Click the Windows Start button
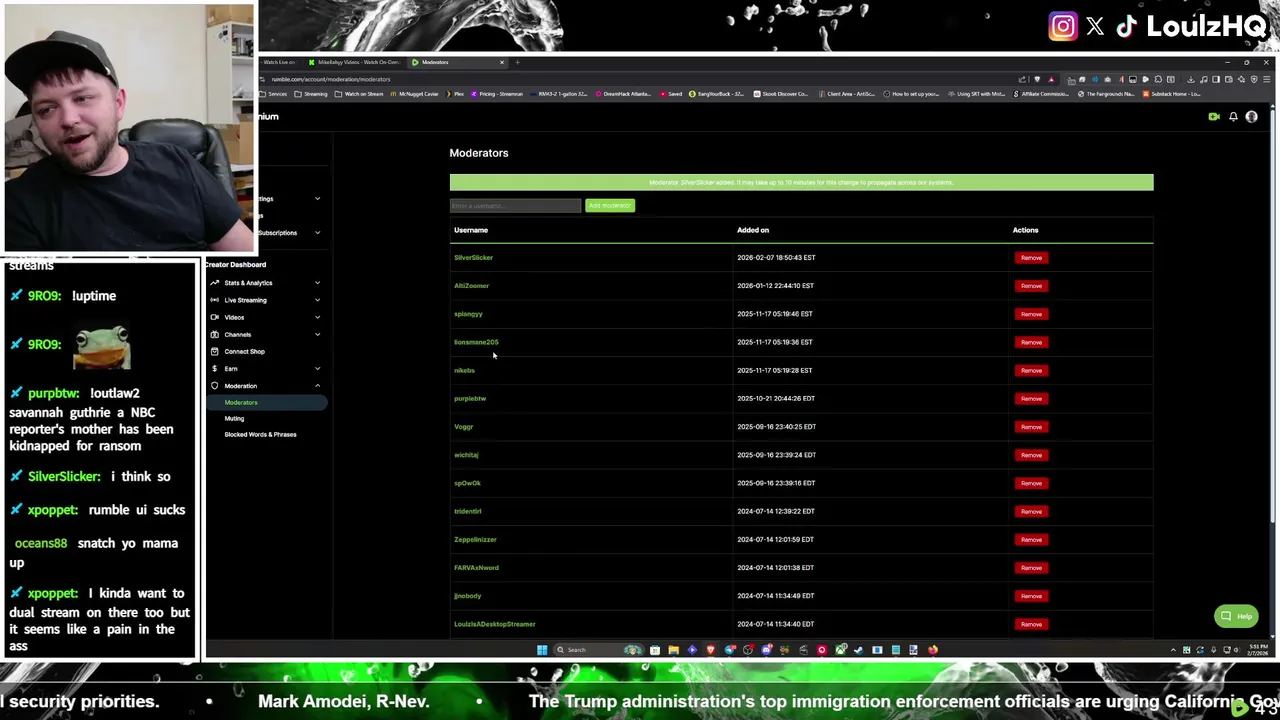The image size is (1280, 720). [x=542, y=650]
